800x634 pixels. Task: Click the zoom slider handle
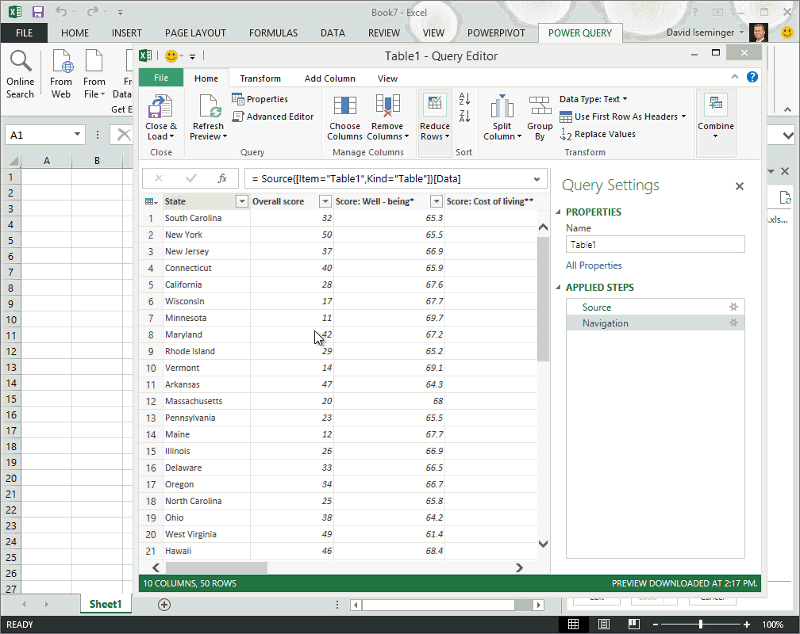click(x=701, y=624)
